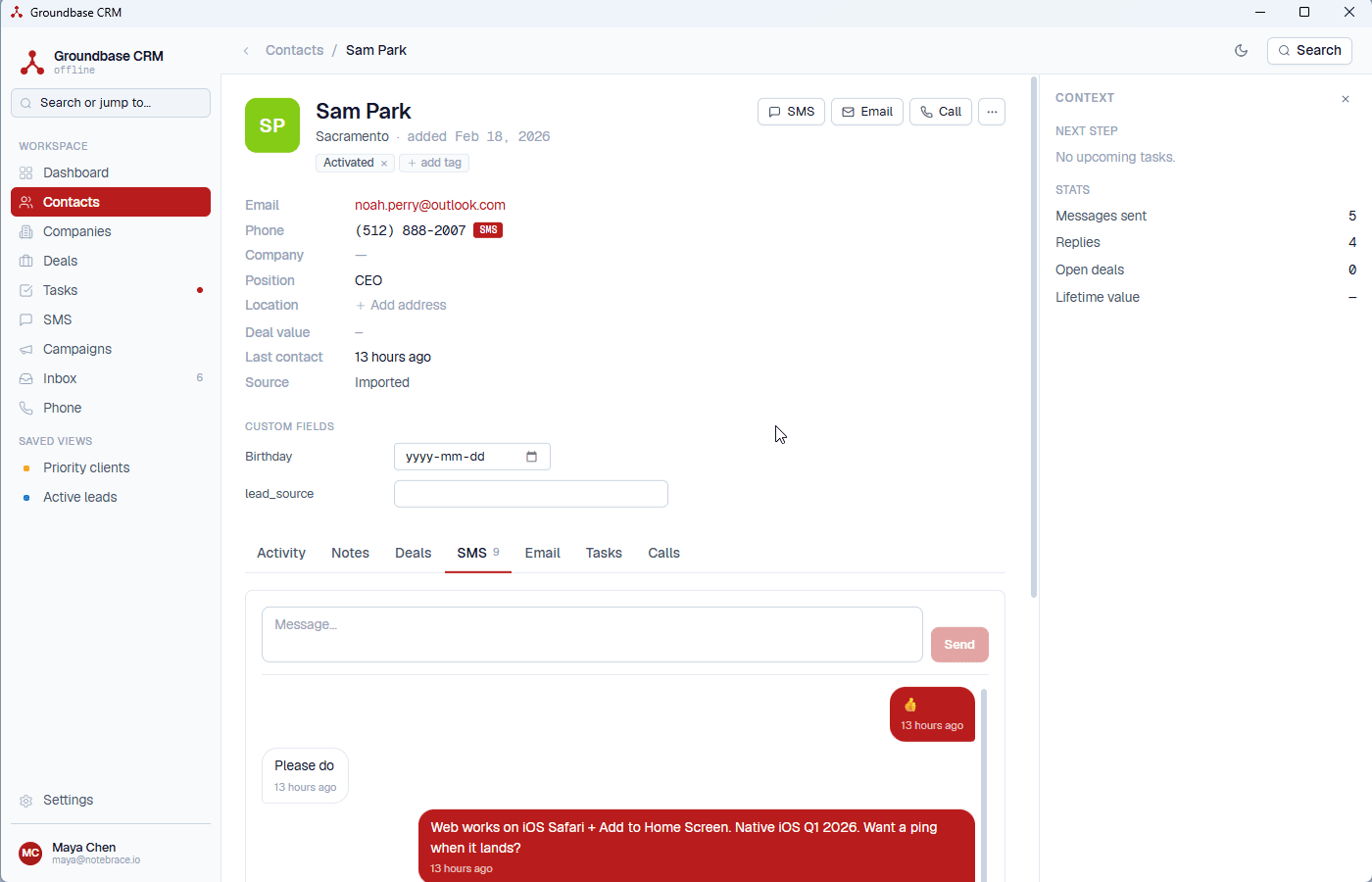Open Companies in the sidebar
Screen dimensions: 1372x882
111,231
